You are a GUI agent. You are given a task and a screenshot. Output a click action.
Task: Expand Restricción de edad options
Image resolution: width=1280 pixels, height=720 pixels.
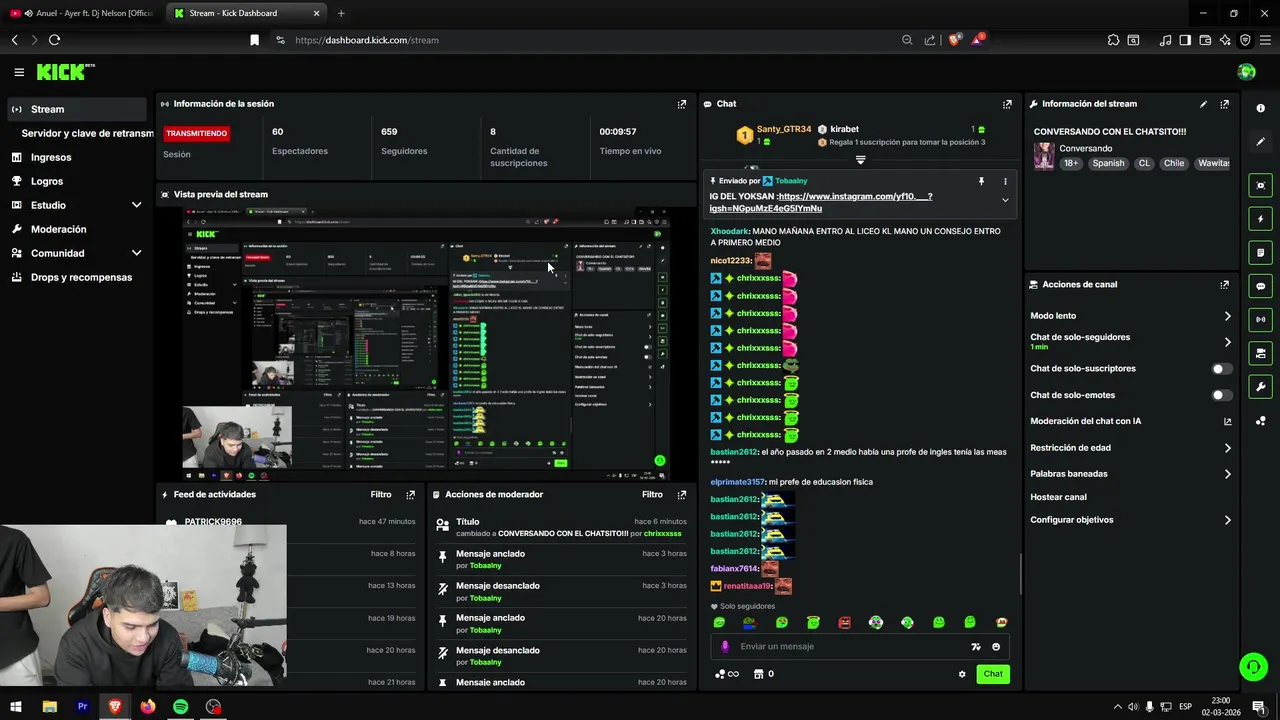click(1228, 448)
